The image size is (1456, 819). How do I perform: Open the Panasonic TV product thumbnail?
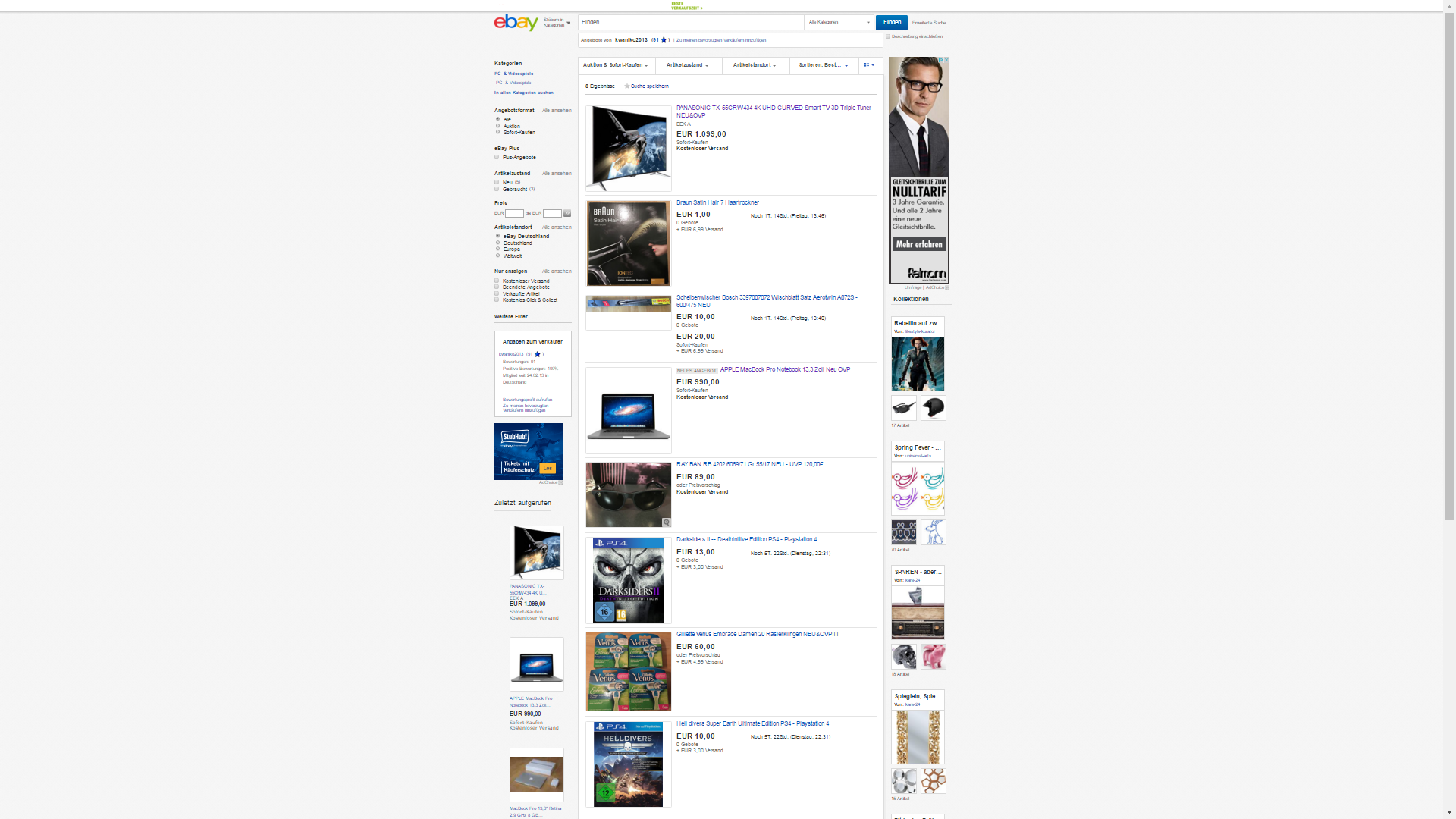point(628,148)
